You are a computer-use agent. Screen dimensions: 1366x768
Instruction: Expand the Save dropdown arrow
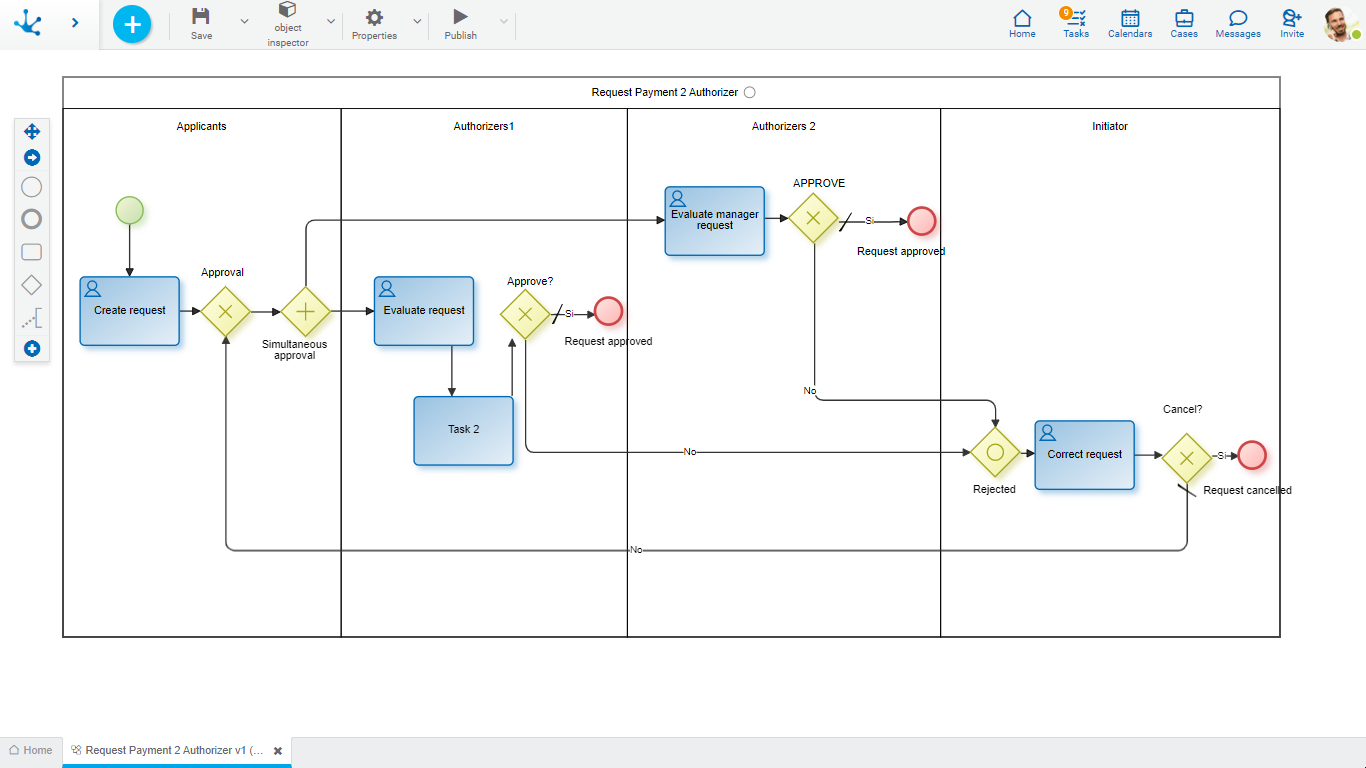[245, 21]
